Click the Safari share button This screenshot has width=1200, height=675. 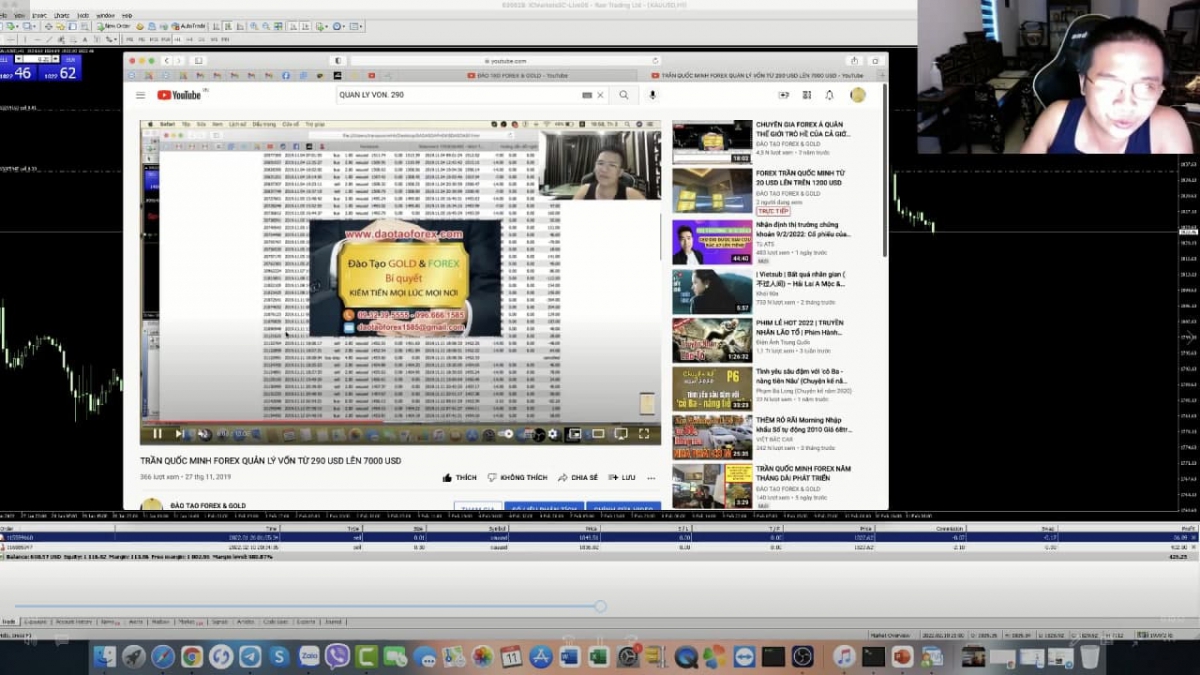pos(853,61)
